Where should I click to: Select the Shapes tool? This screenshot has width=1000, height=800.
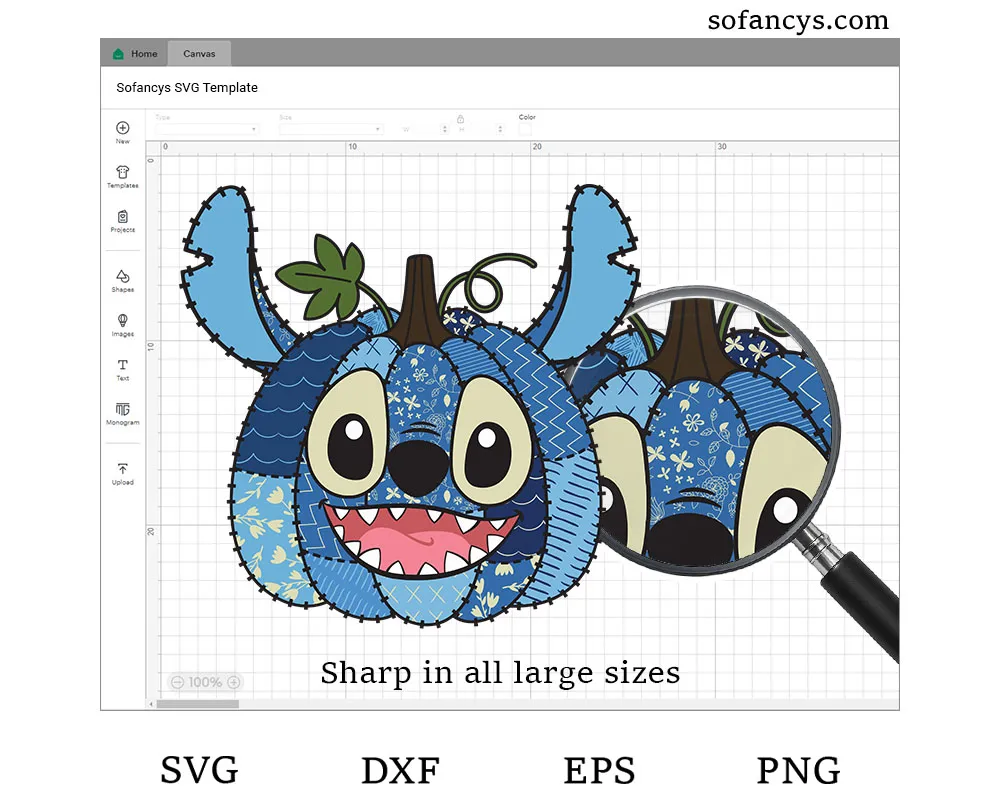pyautogui.click(x=123, y=281)
